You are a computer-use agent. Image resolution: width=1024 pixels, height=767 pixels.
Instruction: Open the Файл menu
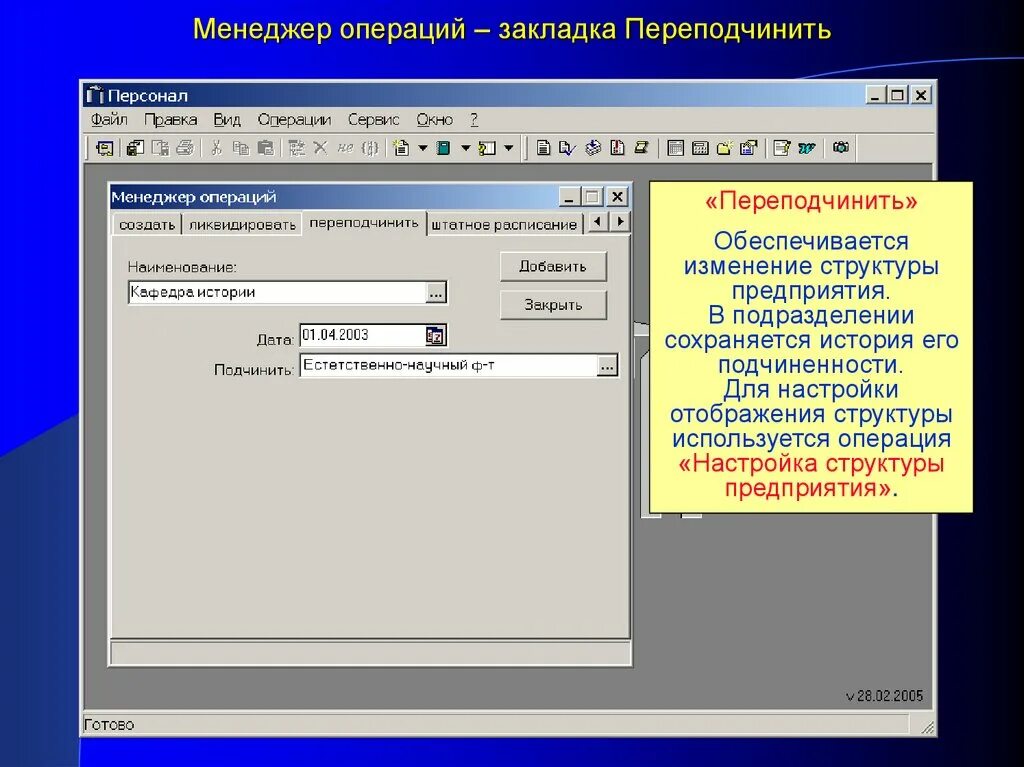click(x=109, y=120)
